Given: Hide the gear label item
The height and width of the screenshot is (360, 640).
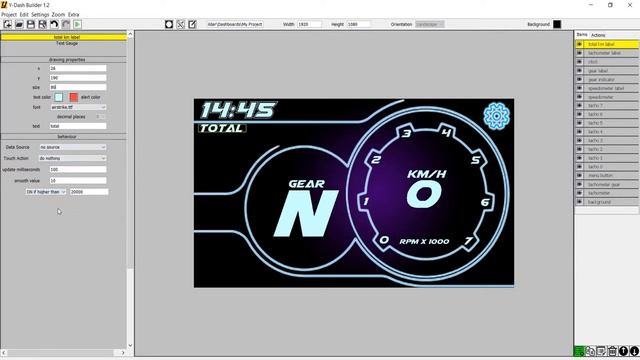Looking at the screenshot, I should pyautogui.click(x=579, y=71).
